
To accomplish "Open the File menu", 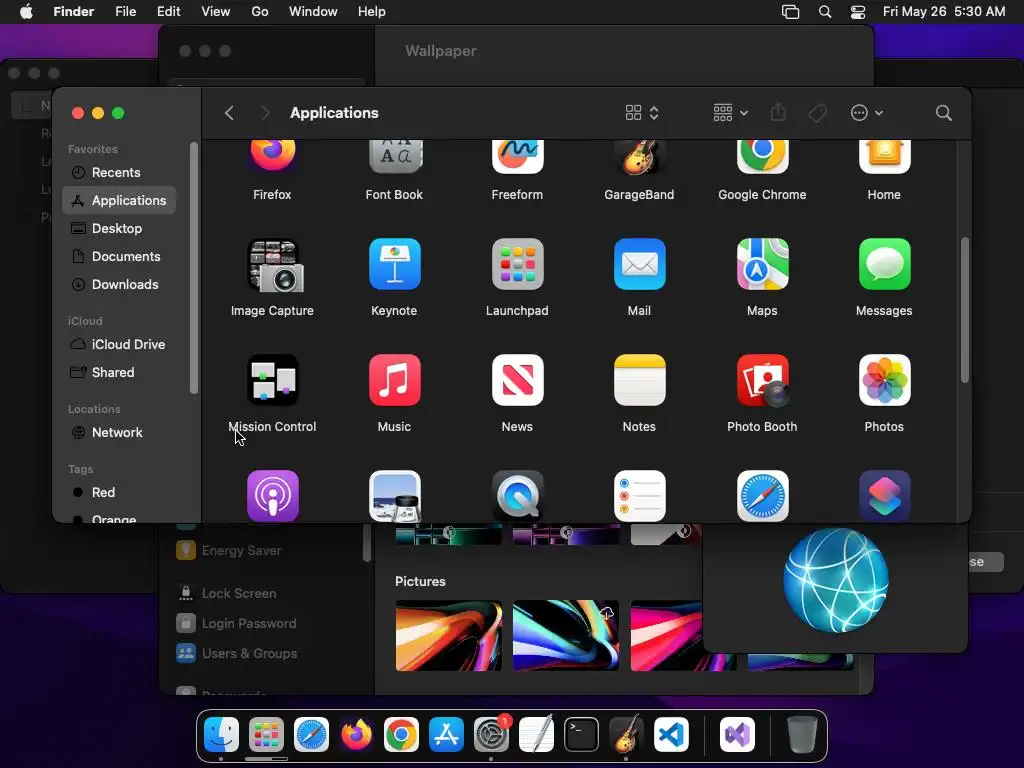I will 125,12.
